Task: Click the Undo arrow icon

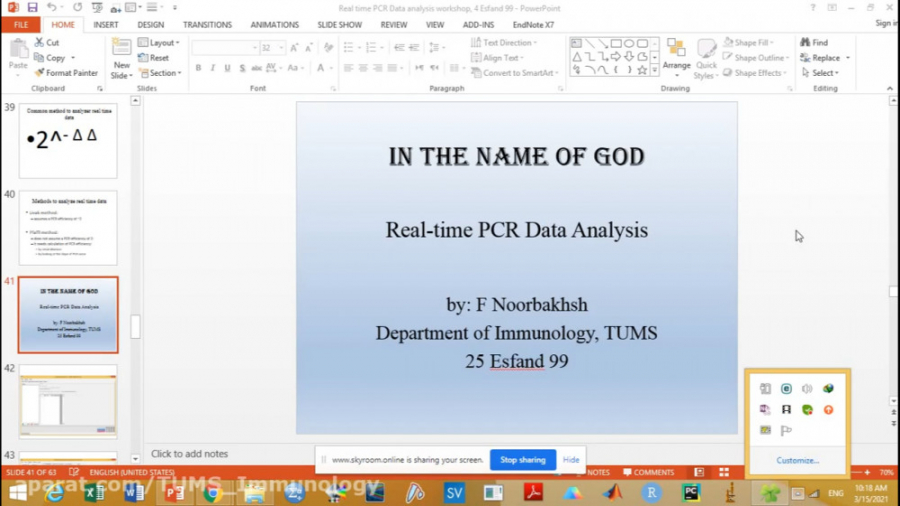Action: (52, 7)
